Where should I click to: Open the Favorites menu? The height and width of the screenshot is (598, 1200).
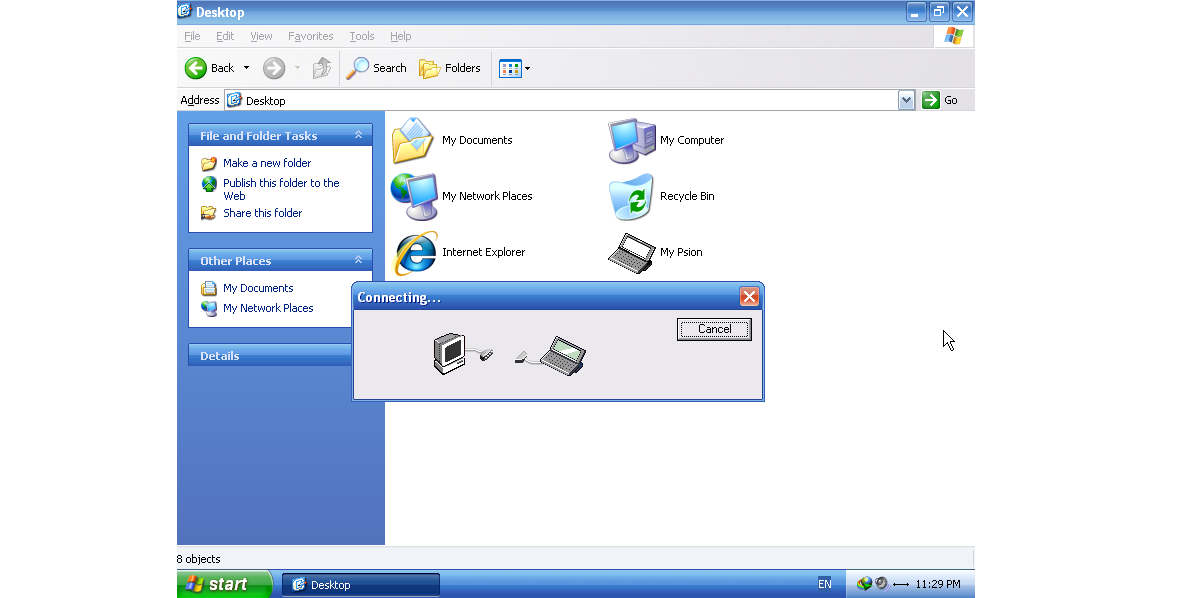pyautogui.click(x=311, y=36)
